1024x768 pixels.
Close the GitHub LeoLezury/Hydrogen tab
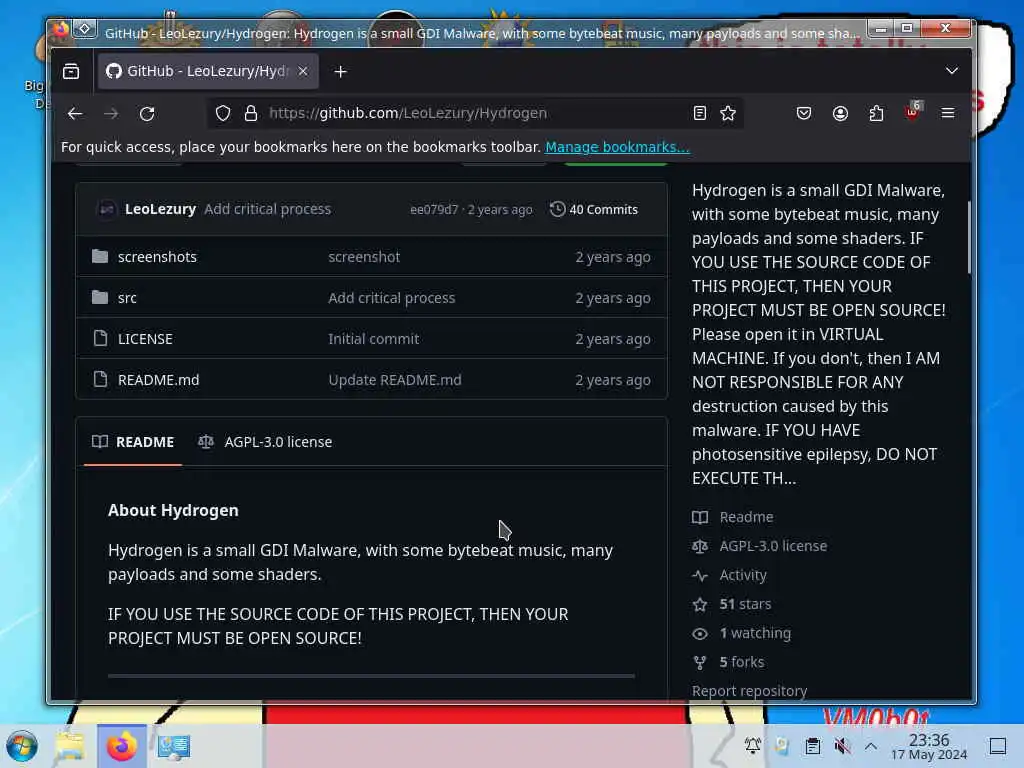[303, 71]
